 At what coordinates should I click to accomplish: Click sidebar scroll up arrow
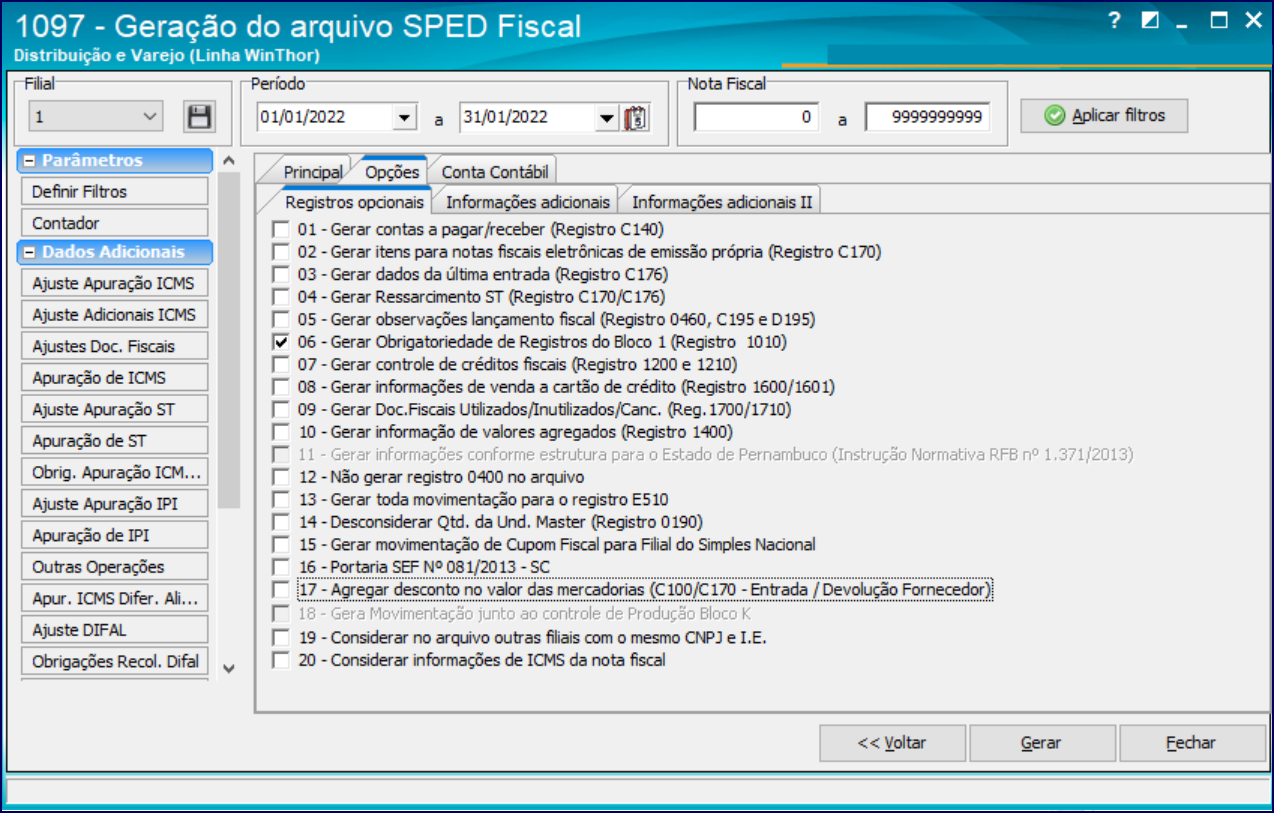coord(228,160)
